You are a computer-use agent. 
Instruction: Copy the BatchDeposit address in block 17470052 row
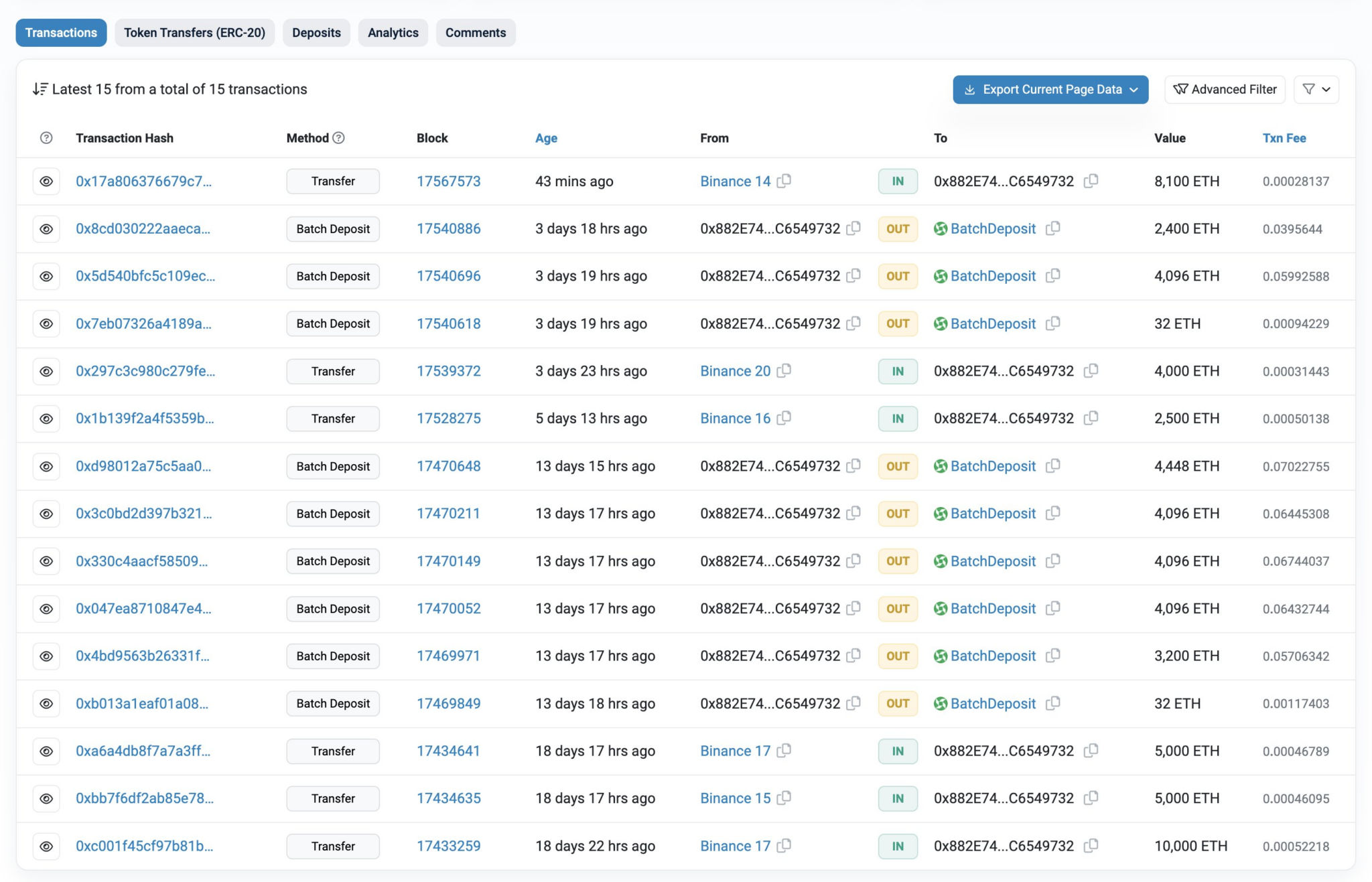tap(1053, 608)
